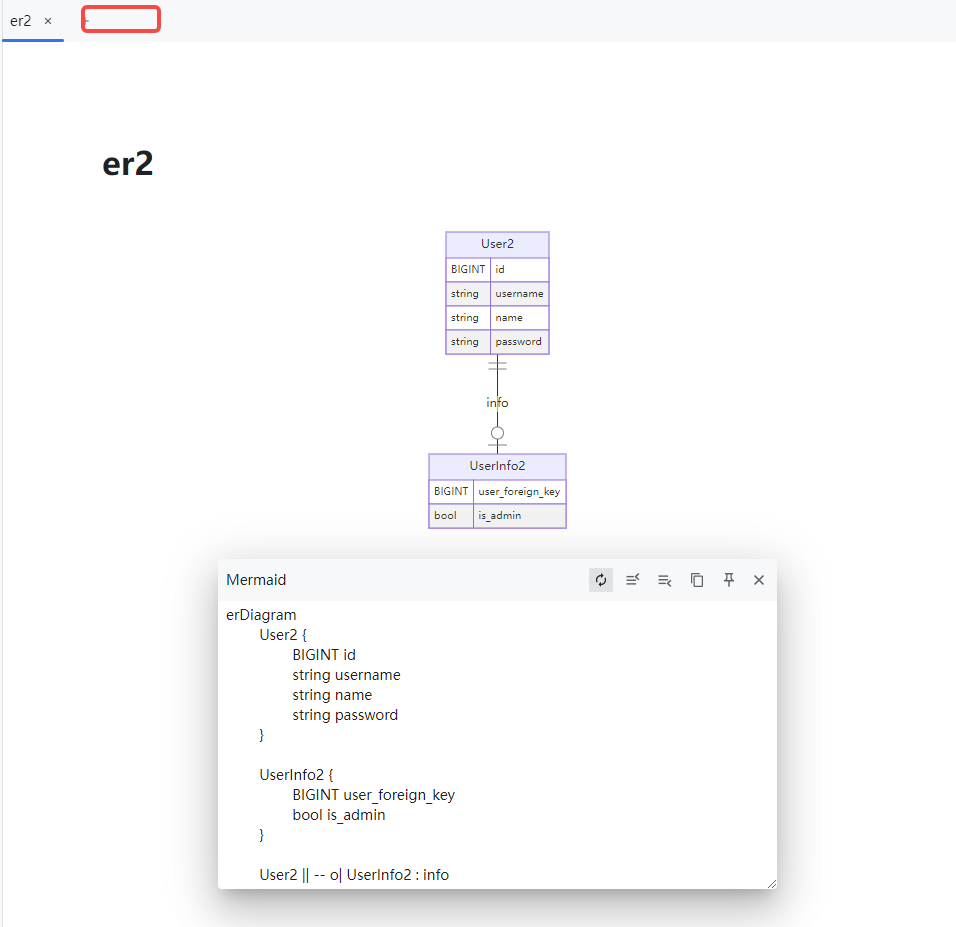
Task: Close the er2 tab
Action: click(47, 19)
